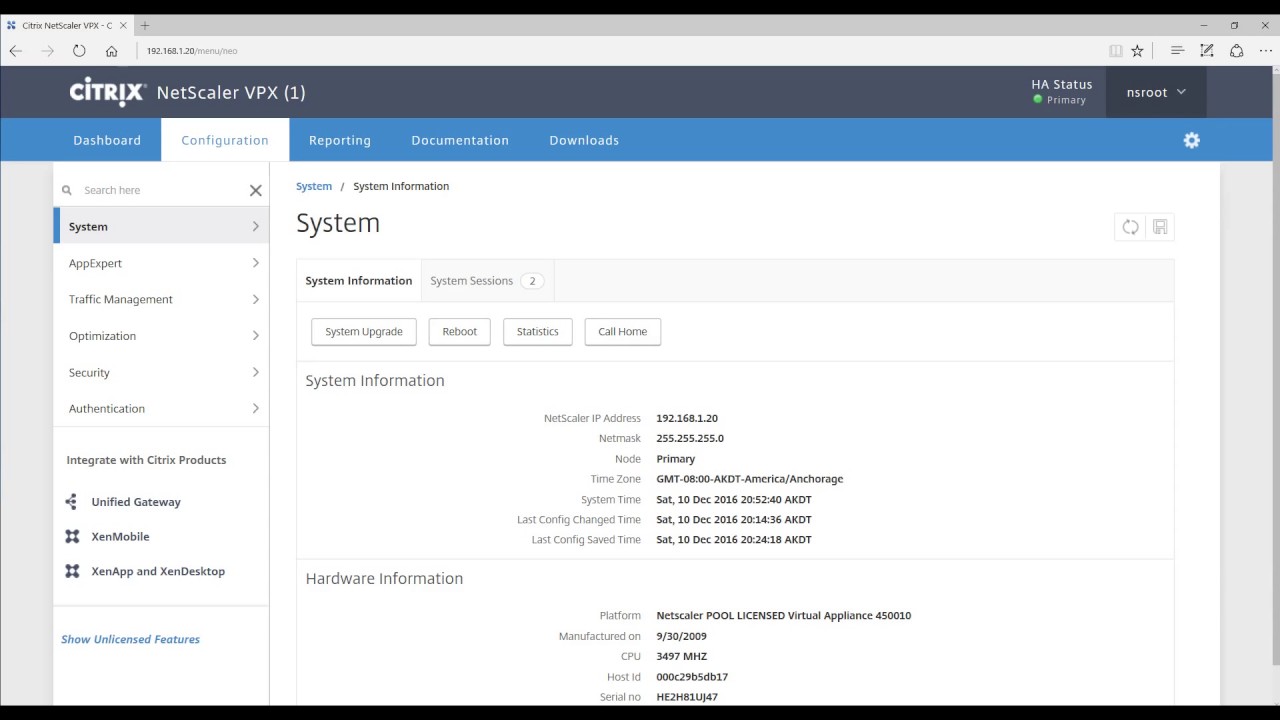Click the save config floppy icon

click(1160, 227)
